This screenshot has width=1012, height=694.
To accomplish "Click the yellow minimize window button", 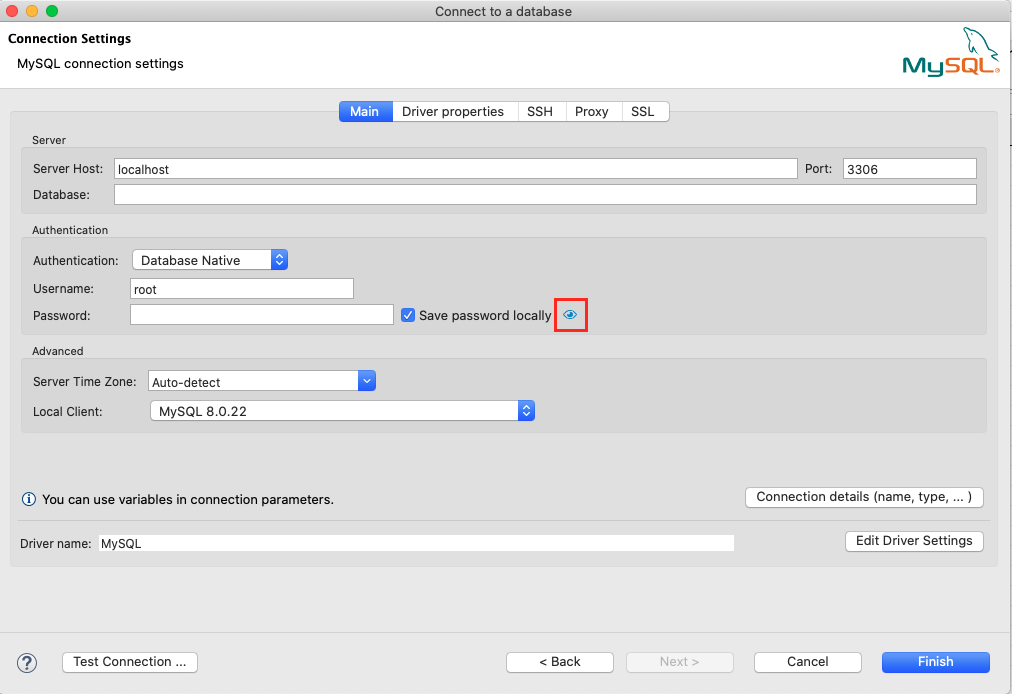I will click(x=32, y=11).
